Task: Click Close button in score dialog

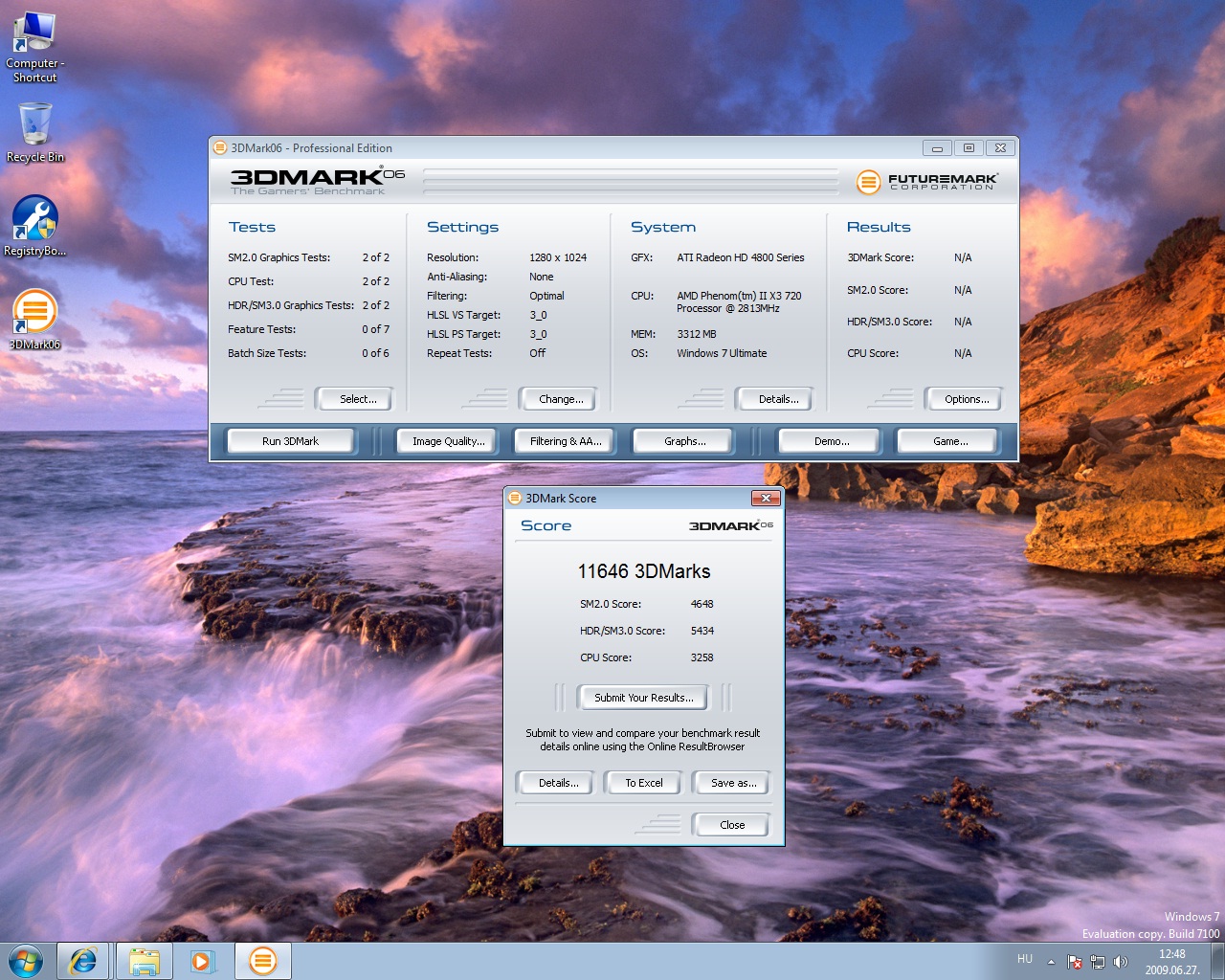Action: click(732, 825)
